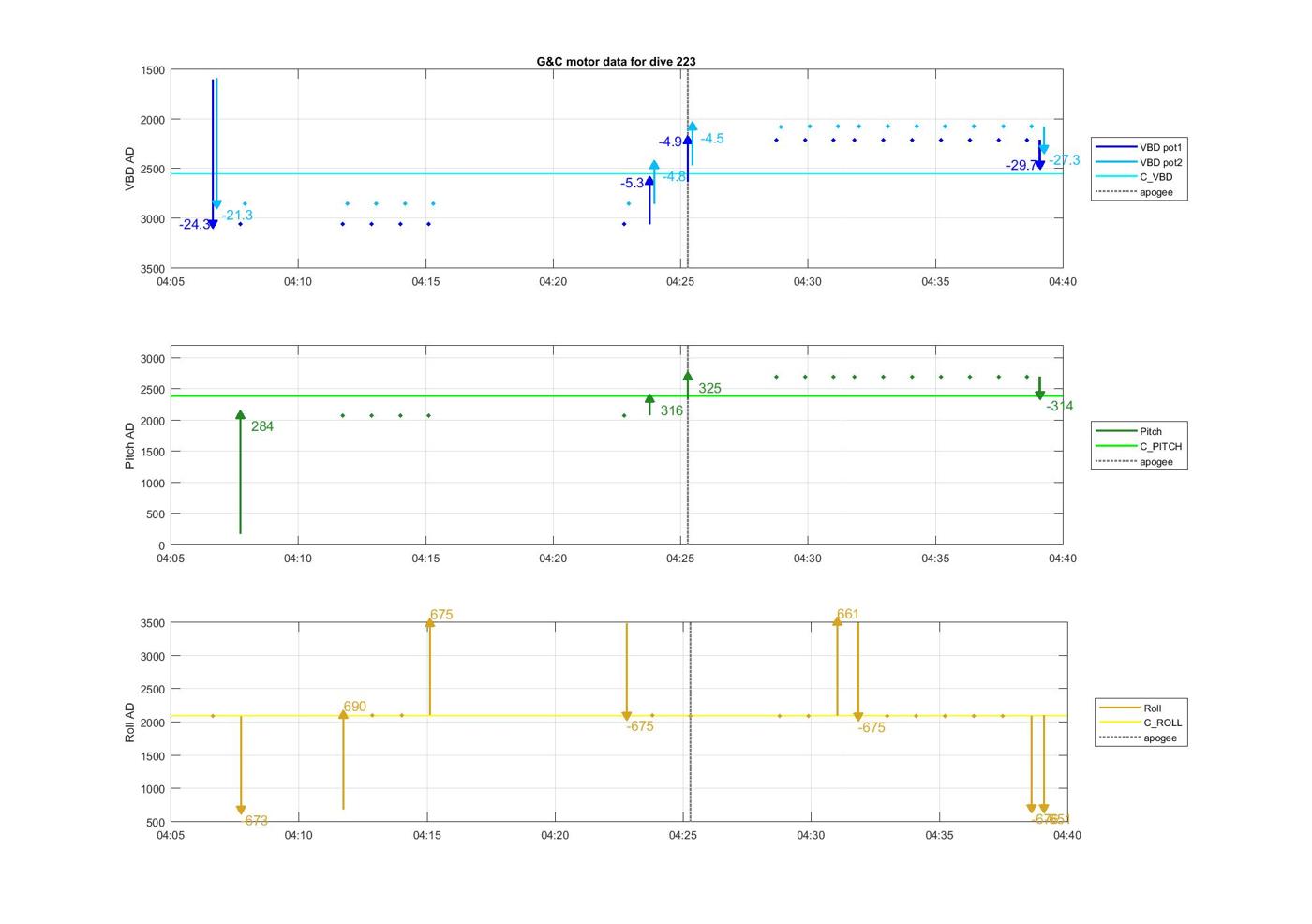The height and width of the screenshot is (924, 1312).
Task: Click the "284" label in Pitch plot
Action: pyautogui.click(x=262, y=426)
